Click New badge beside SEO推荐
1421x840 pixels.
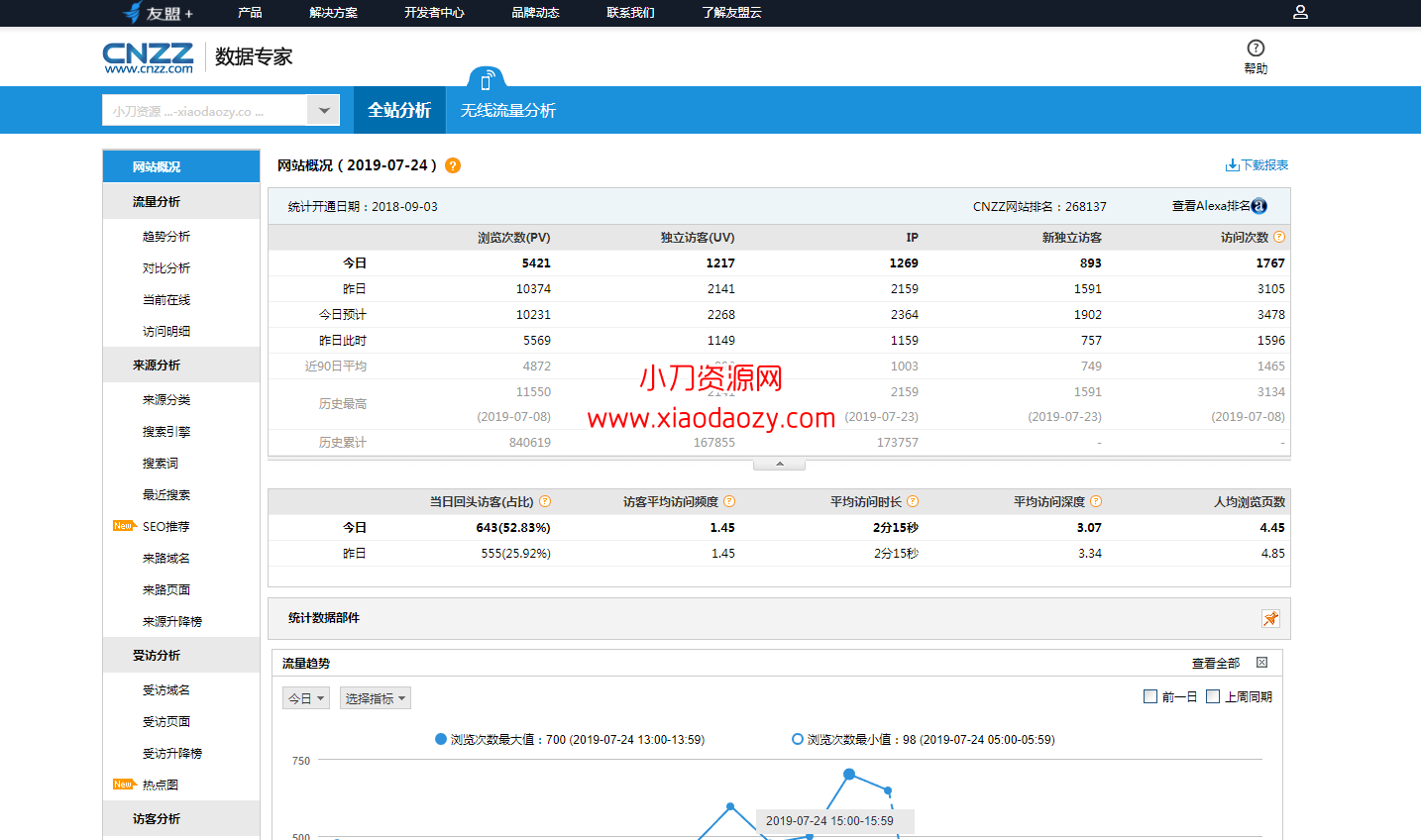pyautogui.click(x=124, y=526)
